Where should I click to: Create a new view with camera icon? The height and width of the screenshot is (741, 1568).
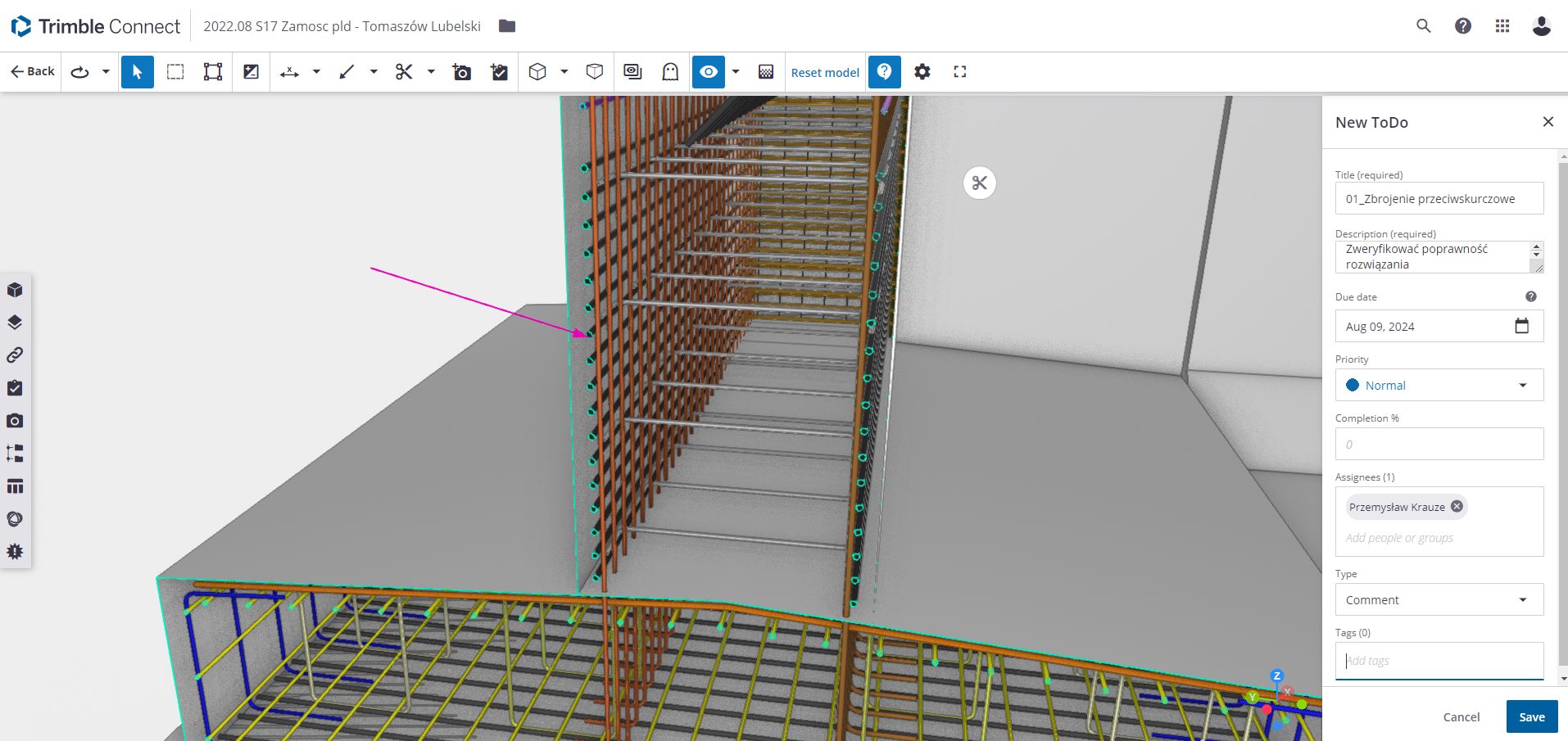(x=462, y=72)
